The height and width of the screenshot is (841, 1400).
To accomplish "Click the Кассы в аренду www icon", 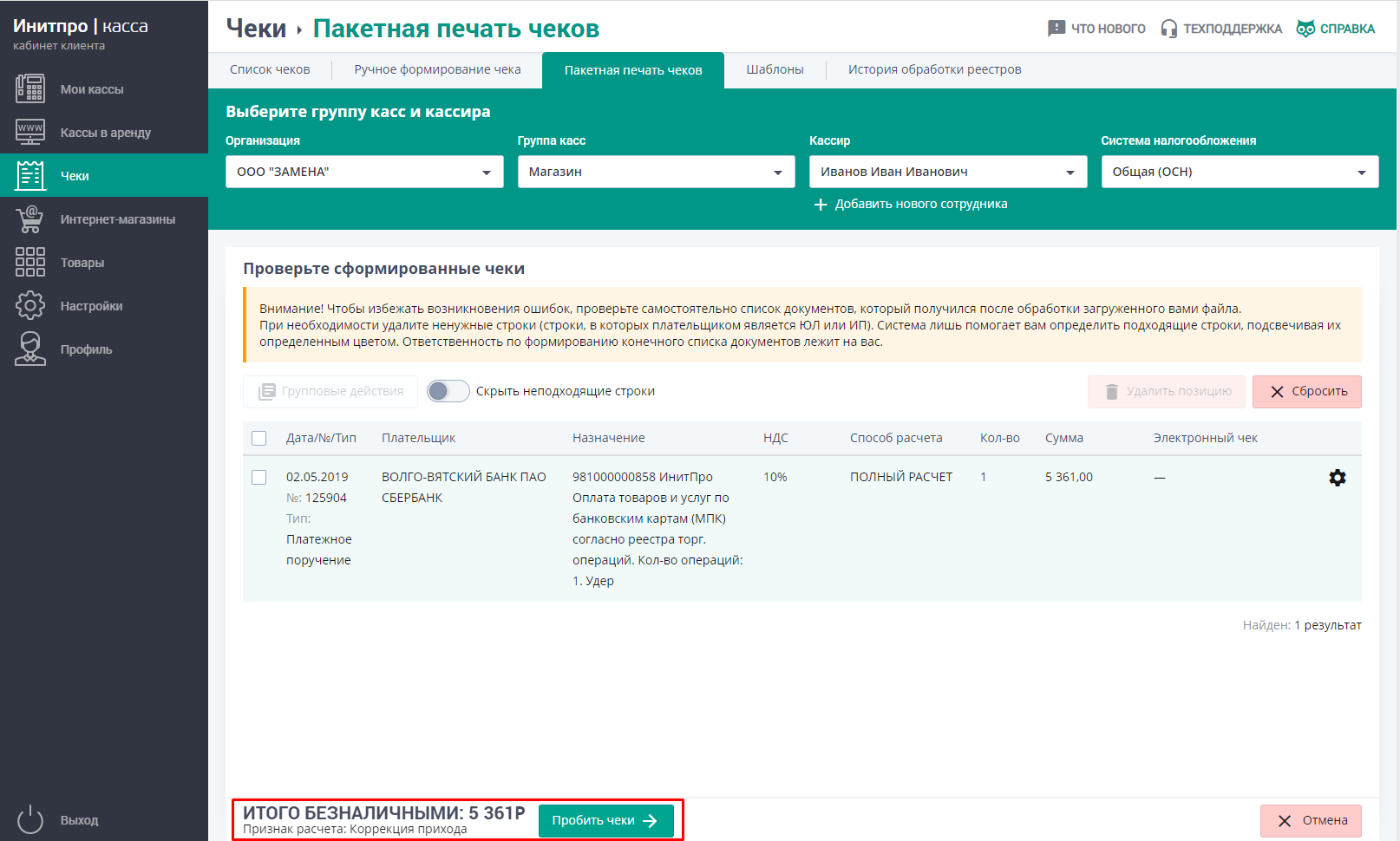I will pos(30,132).
